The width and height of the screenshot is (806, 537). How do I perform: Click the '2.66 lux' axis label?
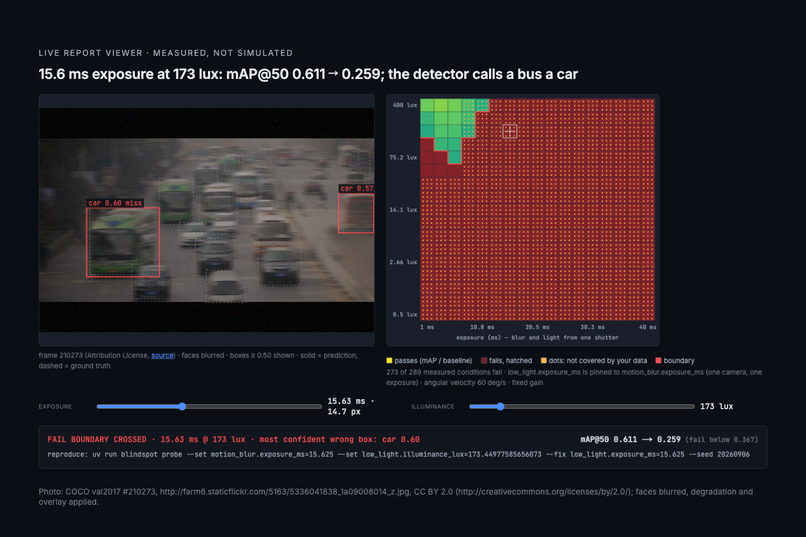point(403,263)
